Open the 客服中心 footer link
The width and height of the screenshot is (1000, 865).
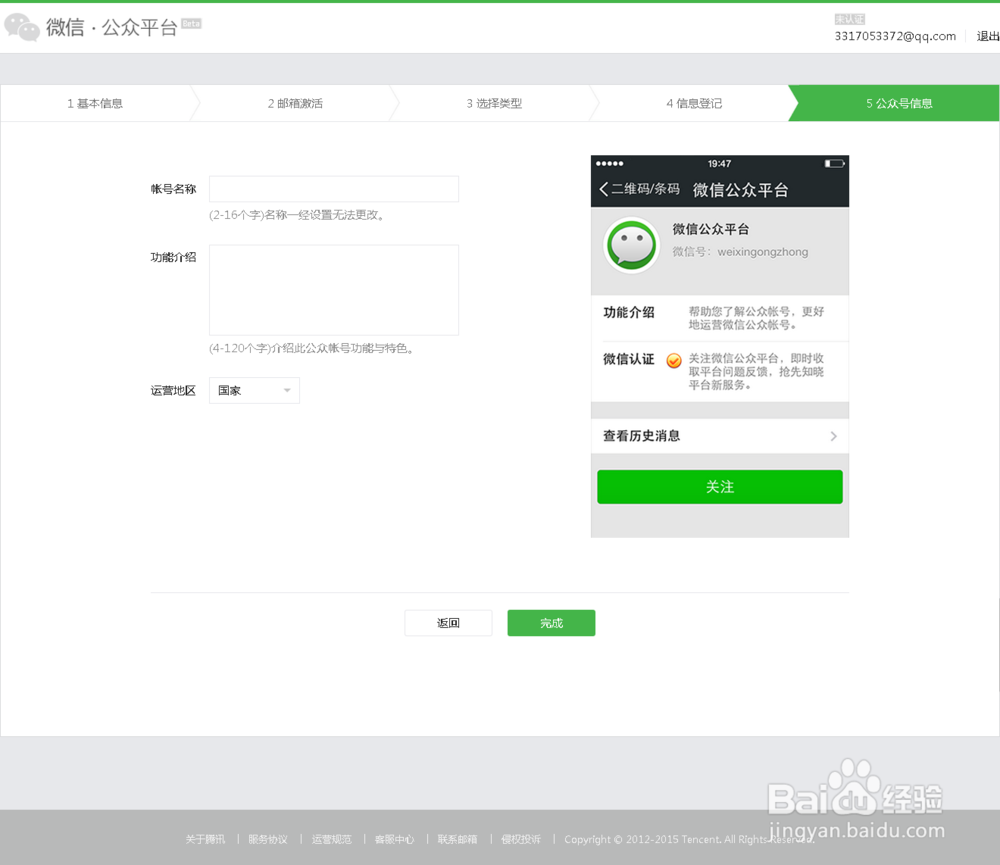pos(394,839)
